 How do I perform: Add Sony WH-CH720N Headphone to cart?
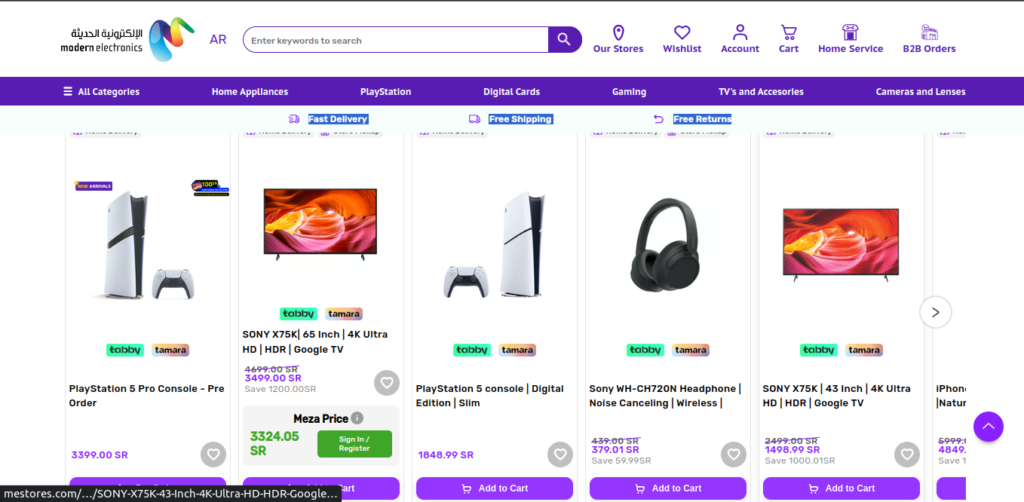pyautogui.click(x=667, y=488)
